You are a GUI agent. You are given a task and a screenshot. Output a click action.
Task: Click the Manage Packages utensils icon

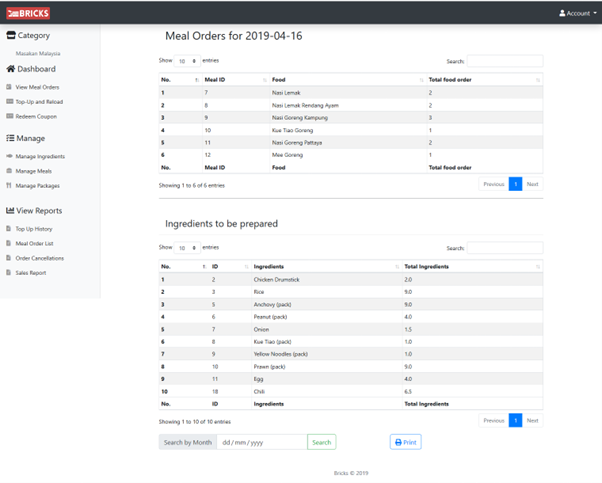pos(8,185)
